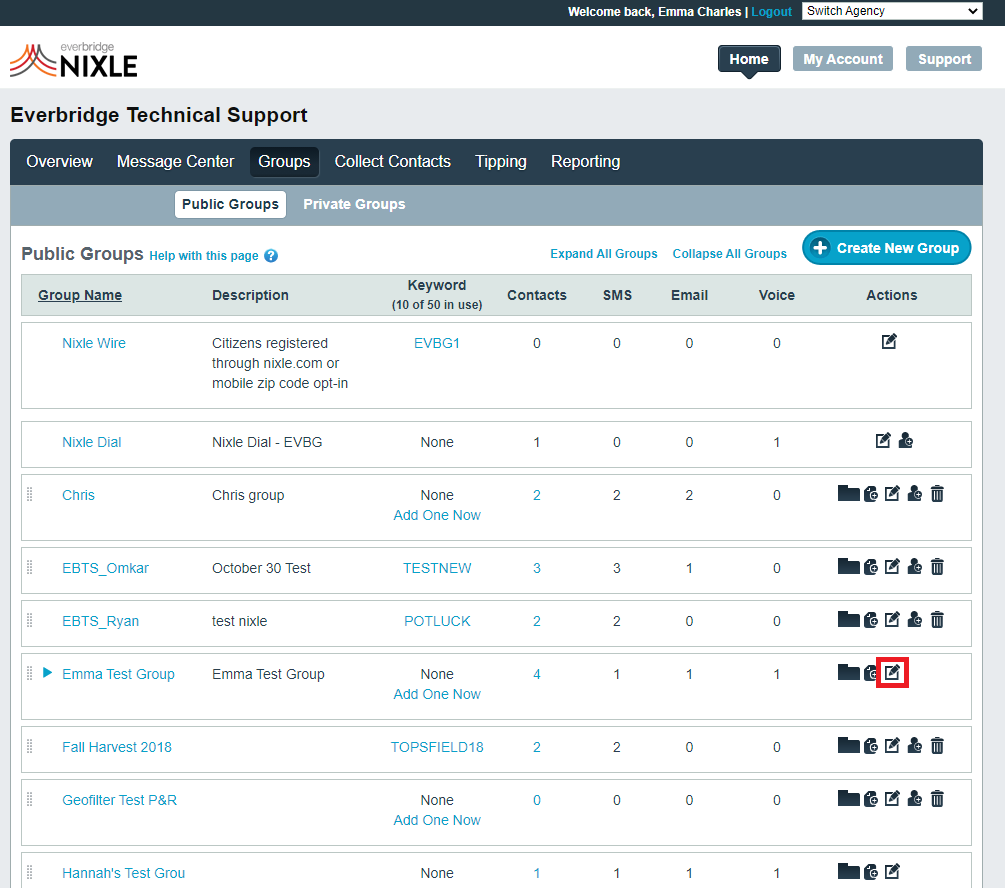Screen dimensions: 1005x888
Task: Click Create New Group button
Action: (886, 248)
